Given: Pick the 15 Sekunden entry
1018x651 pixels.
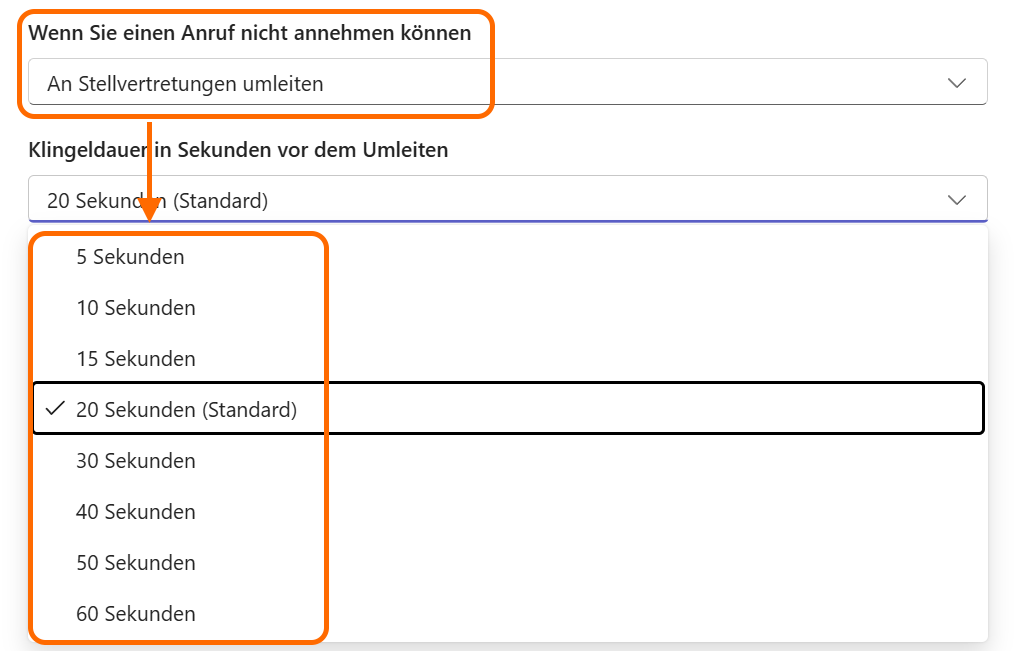Looking at the screenshot, I should (x=135, y=359).
